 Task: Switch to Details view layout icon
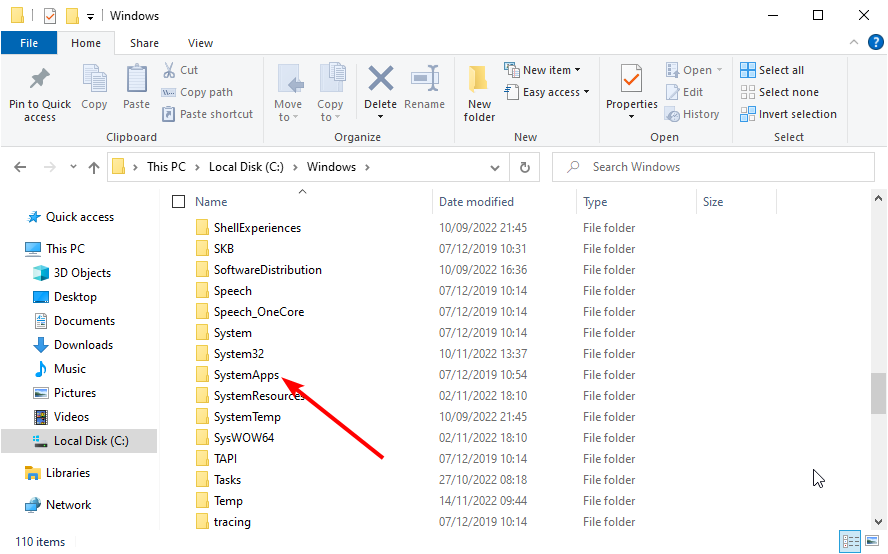[850, 541]
